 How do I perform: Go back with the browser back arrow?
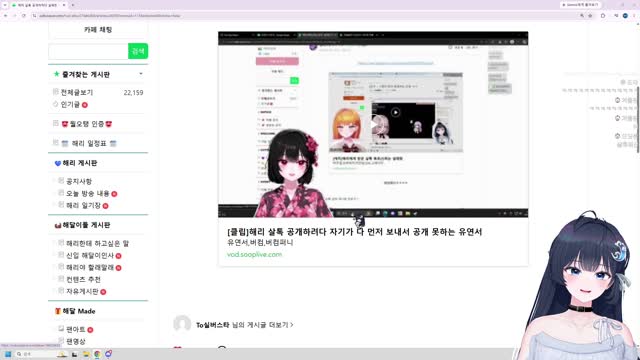pos(6,16)
